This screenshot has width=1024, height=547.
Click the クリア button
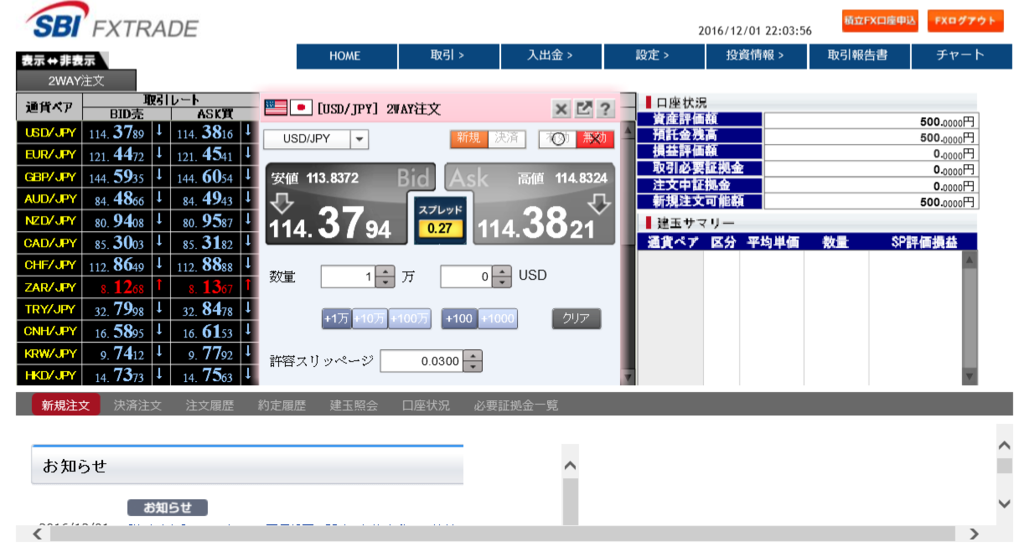576,319
